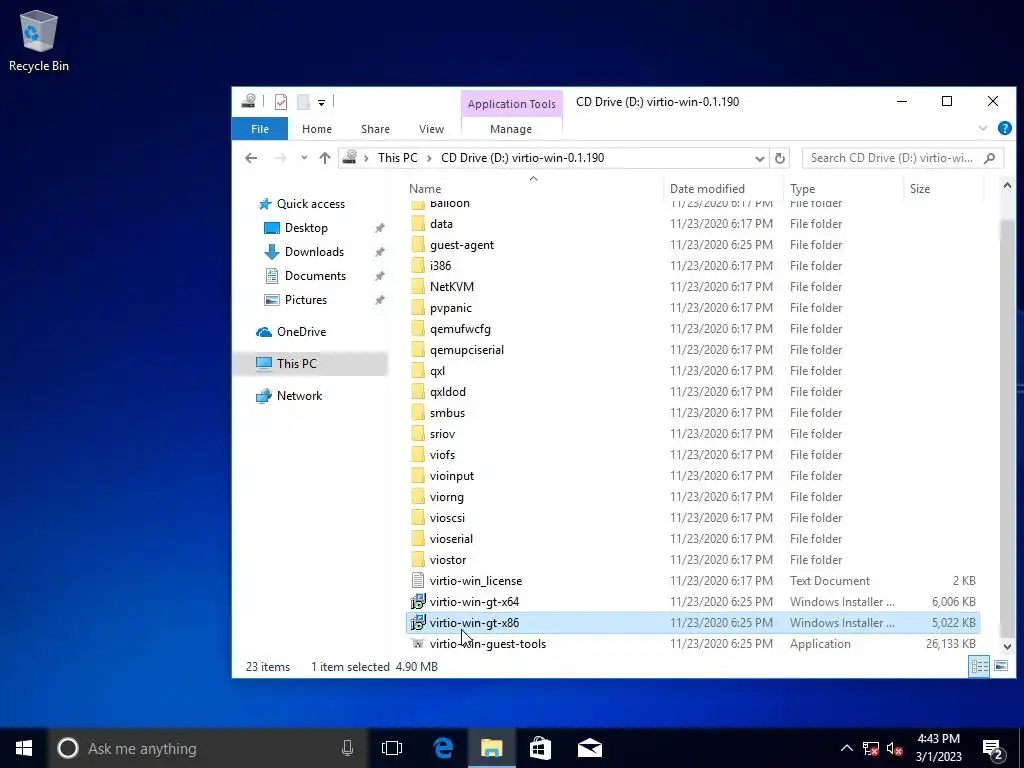
Task: Select Network in the navigation pane
Action: (x=299, y=396)
